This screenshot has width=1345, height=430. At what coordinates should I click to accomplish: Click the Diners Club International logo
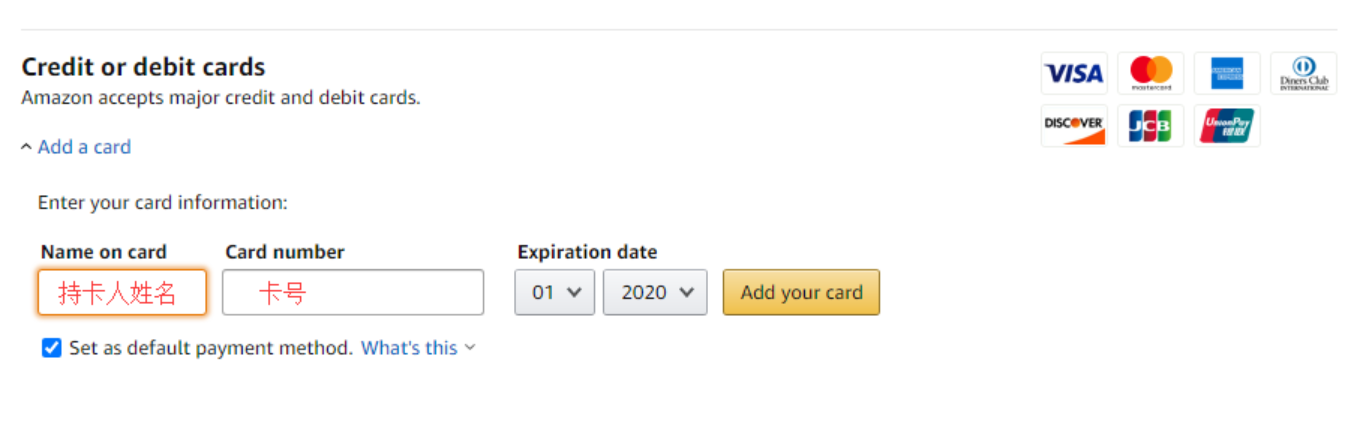click(x=1303, y=73)
